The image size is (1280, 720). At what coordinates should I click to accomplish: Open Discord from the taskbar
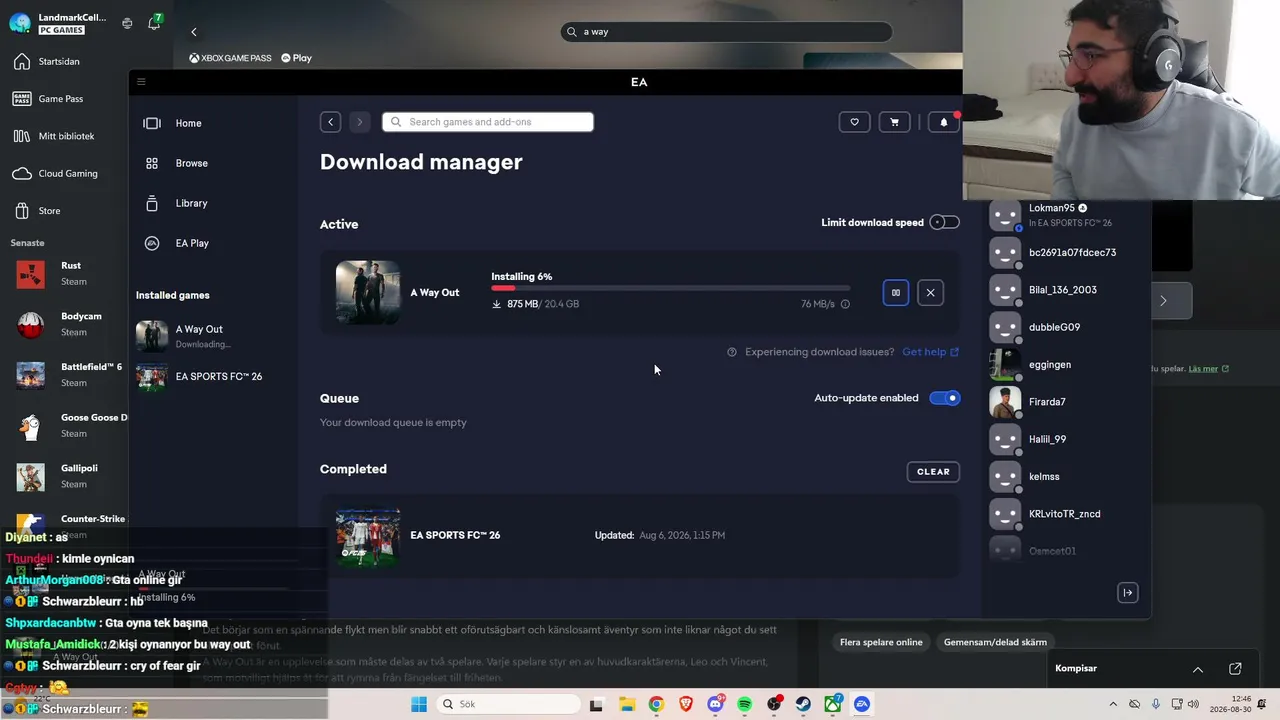click(x=715, y=704)
